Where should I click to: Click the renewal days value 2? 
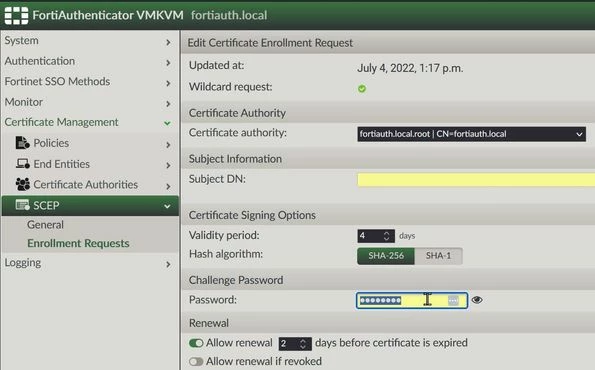(x=283, y=344)
